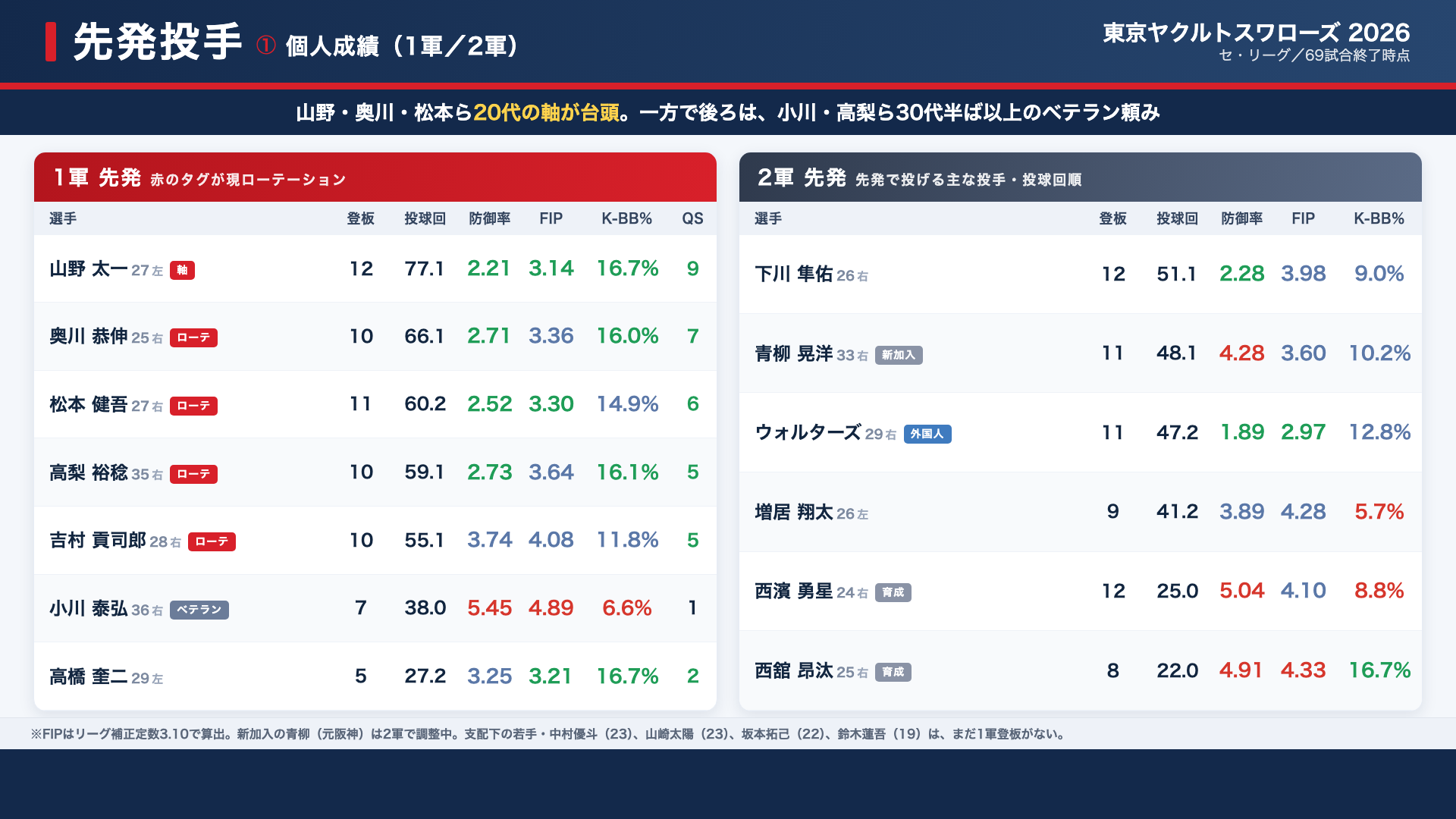Click the 2軍 先発 panel header

tap(1081, 177)
